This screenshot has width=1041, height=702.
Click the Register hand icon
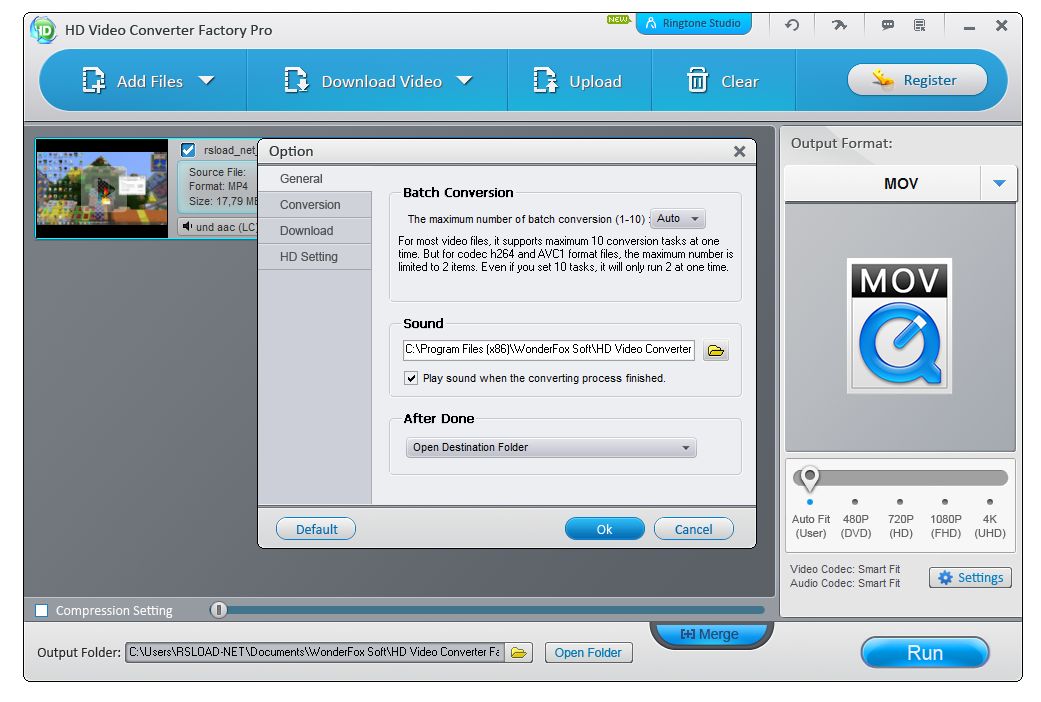tap(882, 79)
